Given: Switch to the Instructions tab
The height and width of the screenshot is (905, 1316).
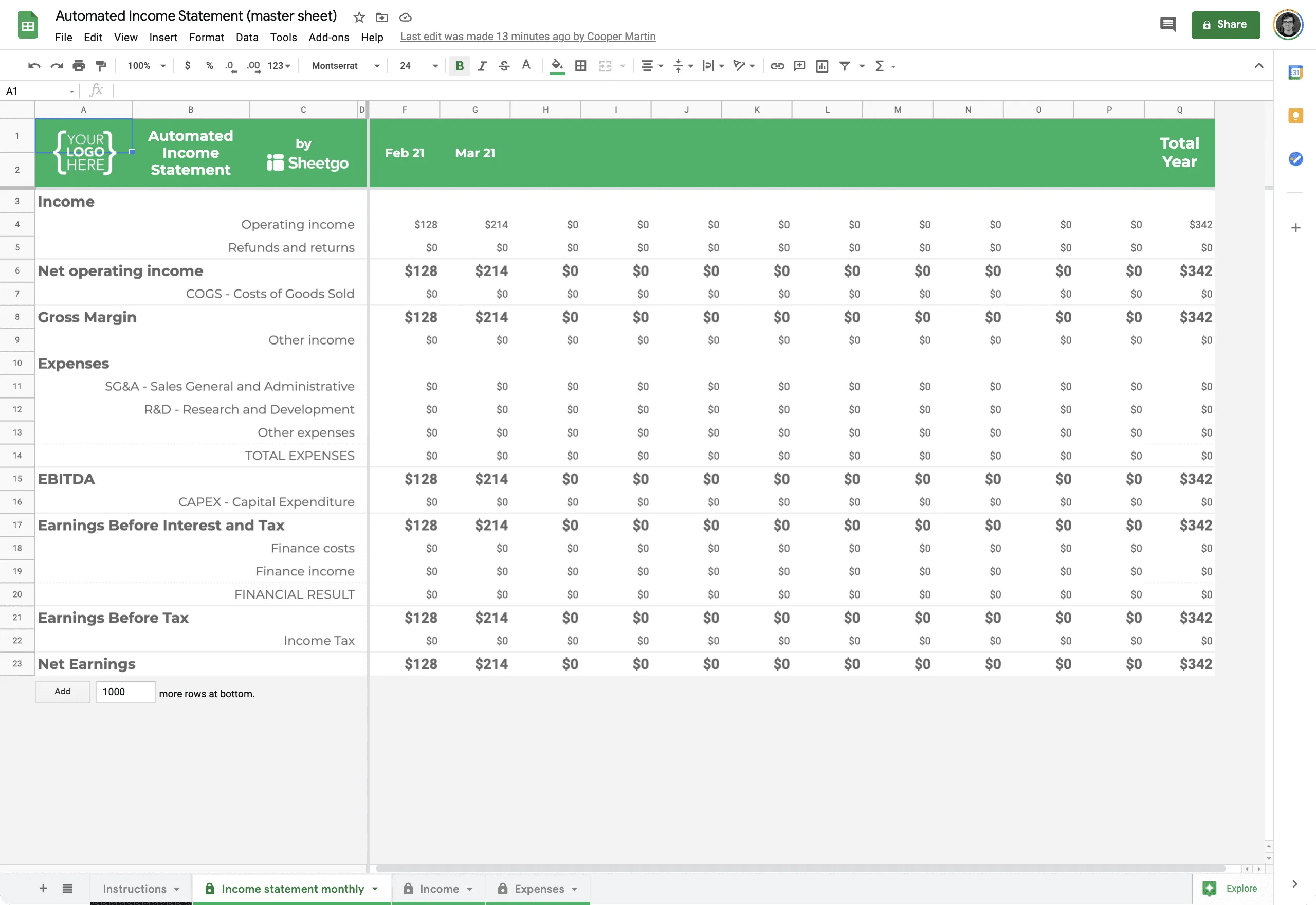Looking at the screenshot, I should (135, 889).
